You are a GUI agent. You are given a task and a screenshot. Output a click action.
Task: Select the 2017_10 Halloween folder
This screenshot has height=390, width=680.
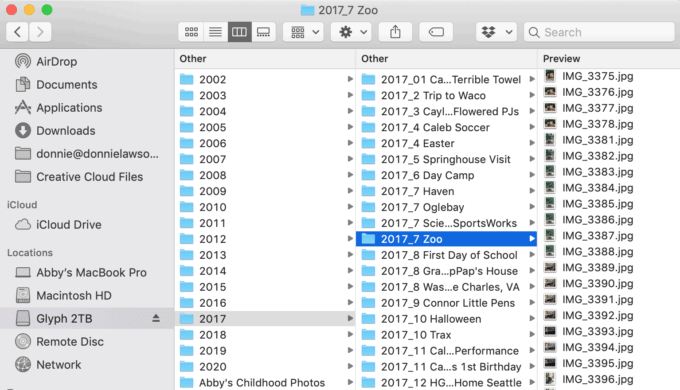[446, 318]
